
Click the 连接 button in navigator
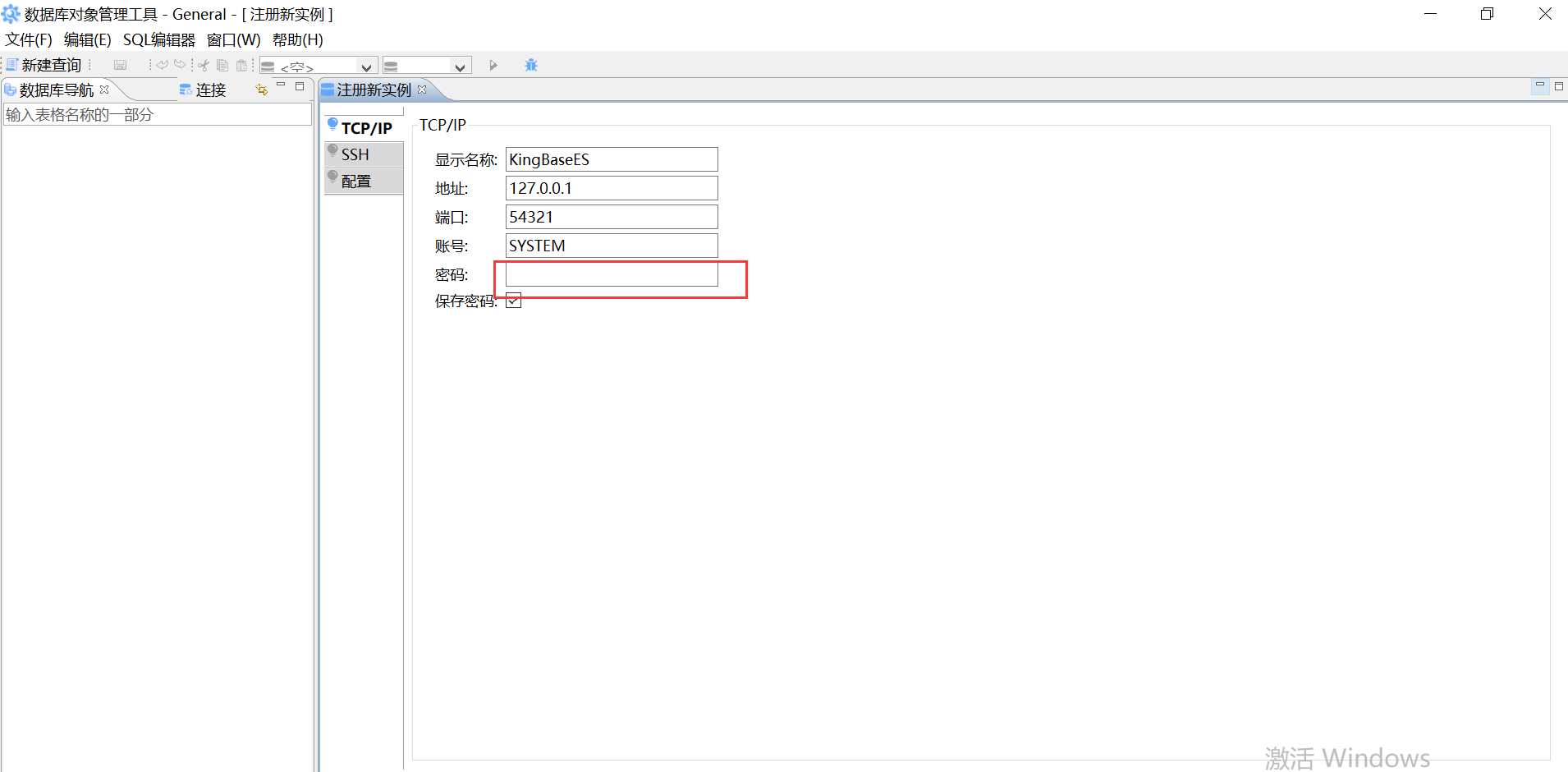coord(203,90)
